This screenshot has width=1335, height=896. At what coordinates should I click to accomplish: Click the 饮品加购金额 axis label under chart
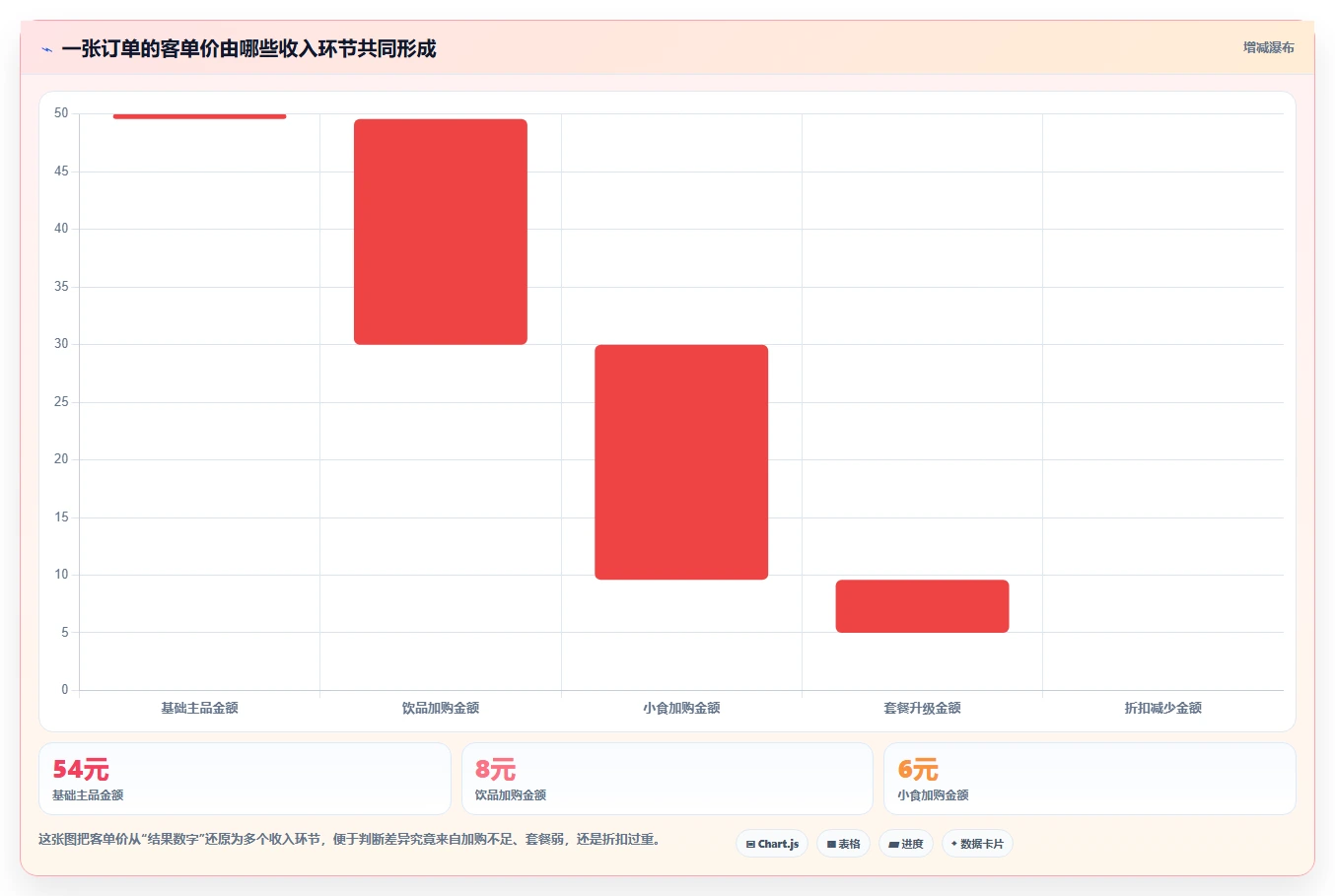click(441, 708)
